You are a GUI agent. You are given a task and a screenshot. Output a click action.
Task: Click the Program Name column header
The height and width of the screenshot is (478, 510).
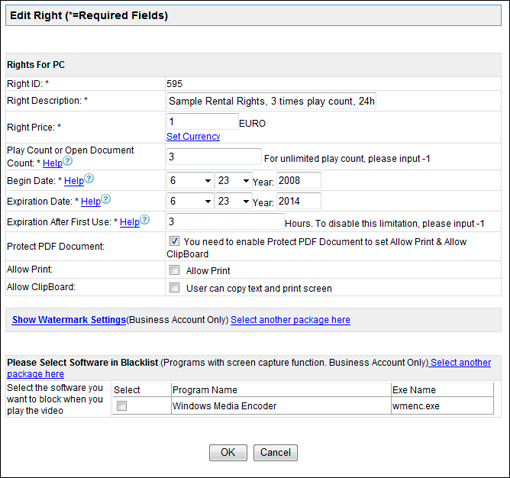point(205,390)
